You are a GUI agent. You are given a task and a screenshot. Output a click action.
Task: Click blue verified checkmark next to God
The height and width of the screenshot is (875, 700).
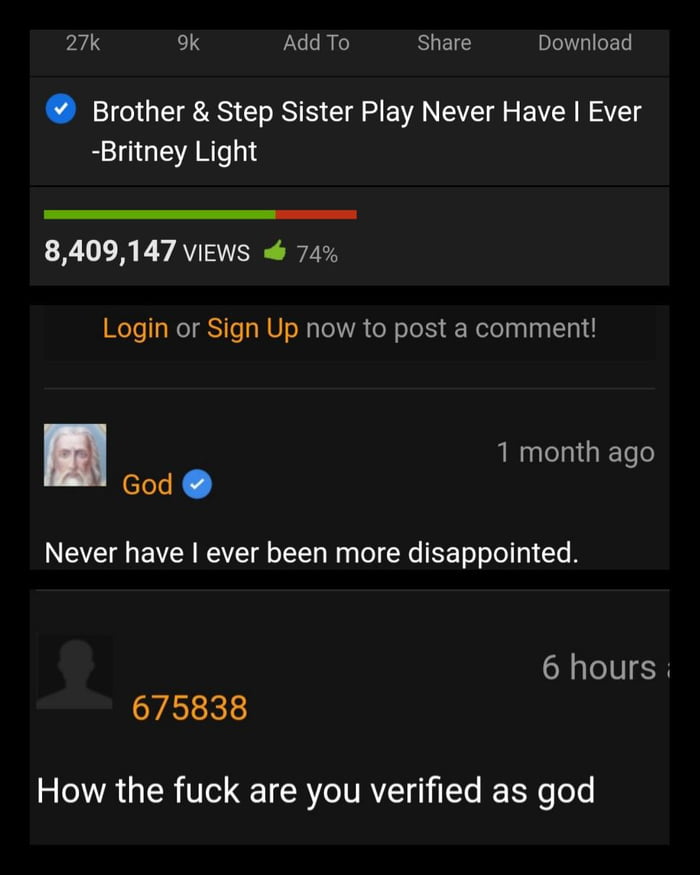coord(197,484)
